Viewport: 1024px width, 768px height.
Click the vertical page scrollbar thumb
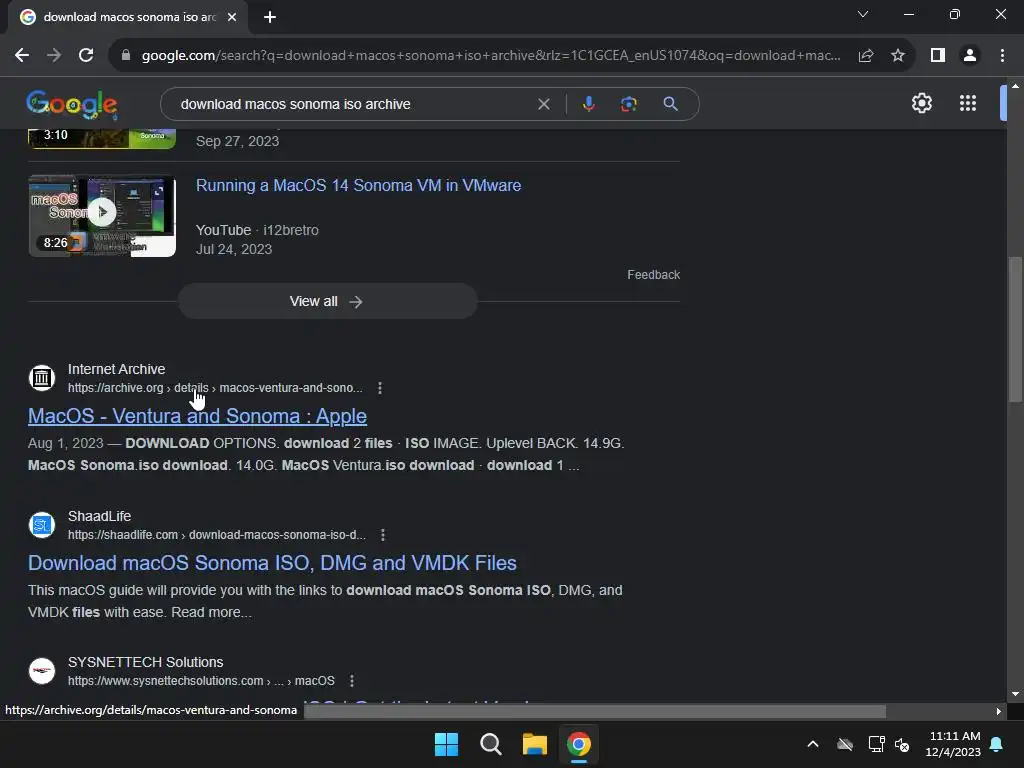pos(1015,330)
